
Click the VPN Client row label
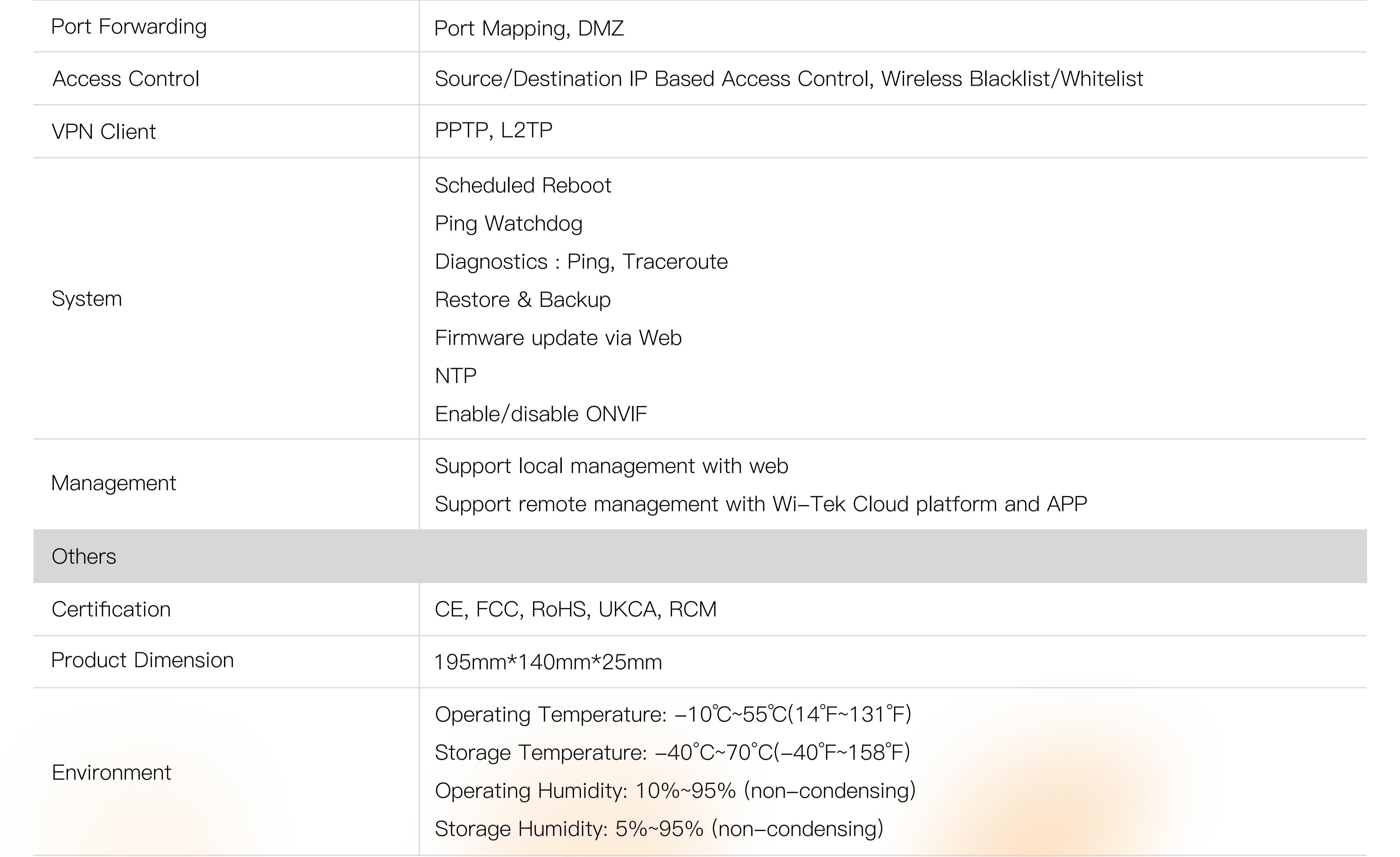tap(103, 131)
